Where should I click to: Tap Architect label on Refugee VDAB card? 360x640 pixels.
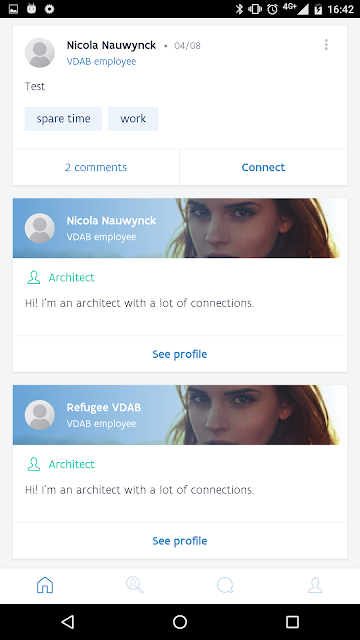[71, 464]
